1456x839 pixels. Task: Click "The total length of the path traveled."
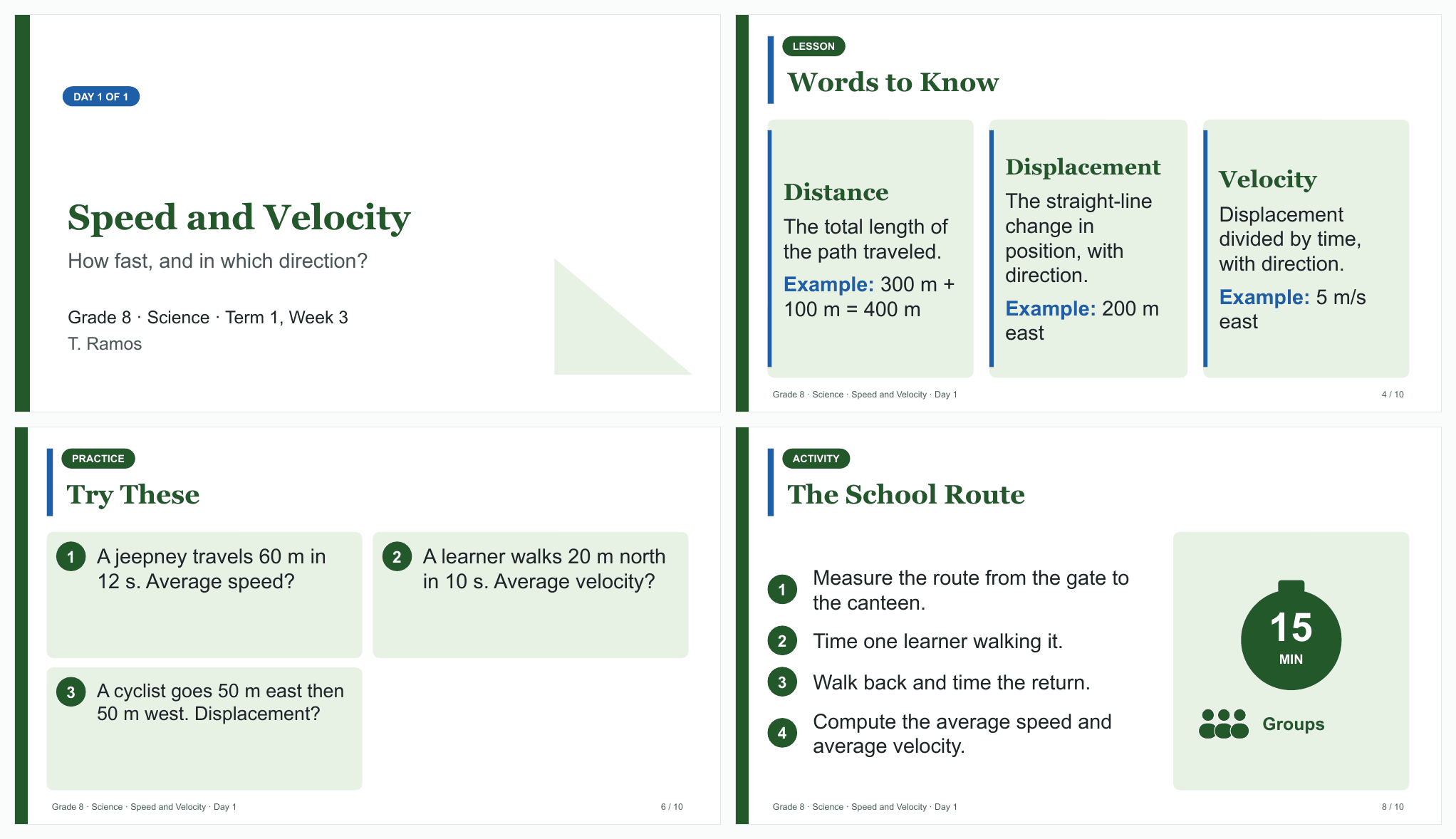[865, 239]
